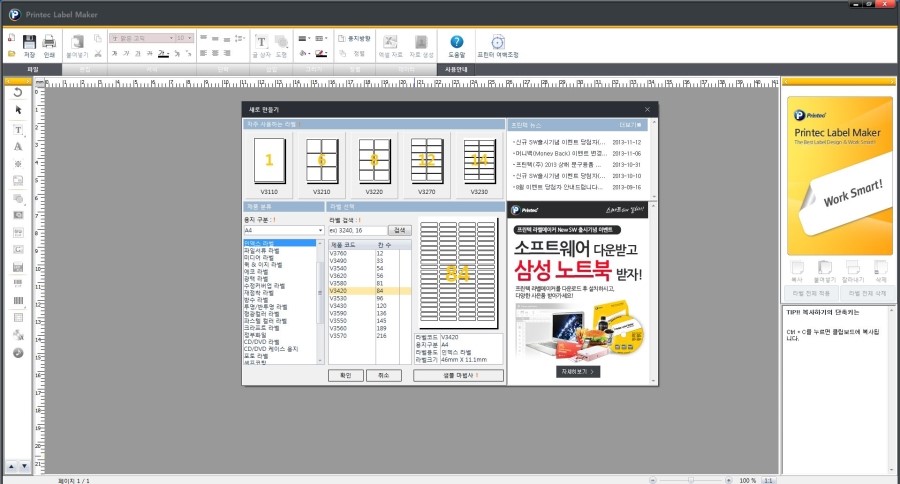Click the Print (인쇄) printer icon
Image resolution: width=900 pixels, height=484 pixels.
click(x=49, y=42)
